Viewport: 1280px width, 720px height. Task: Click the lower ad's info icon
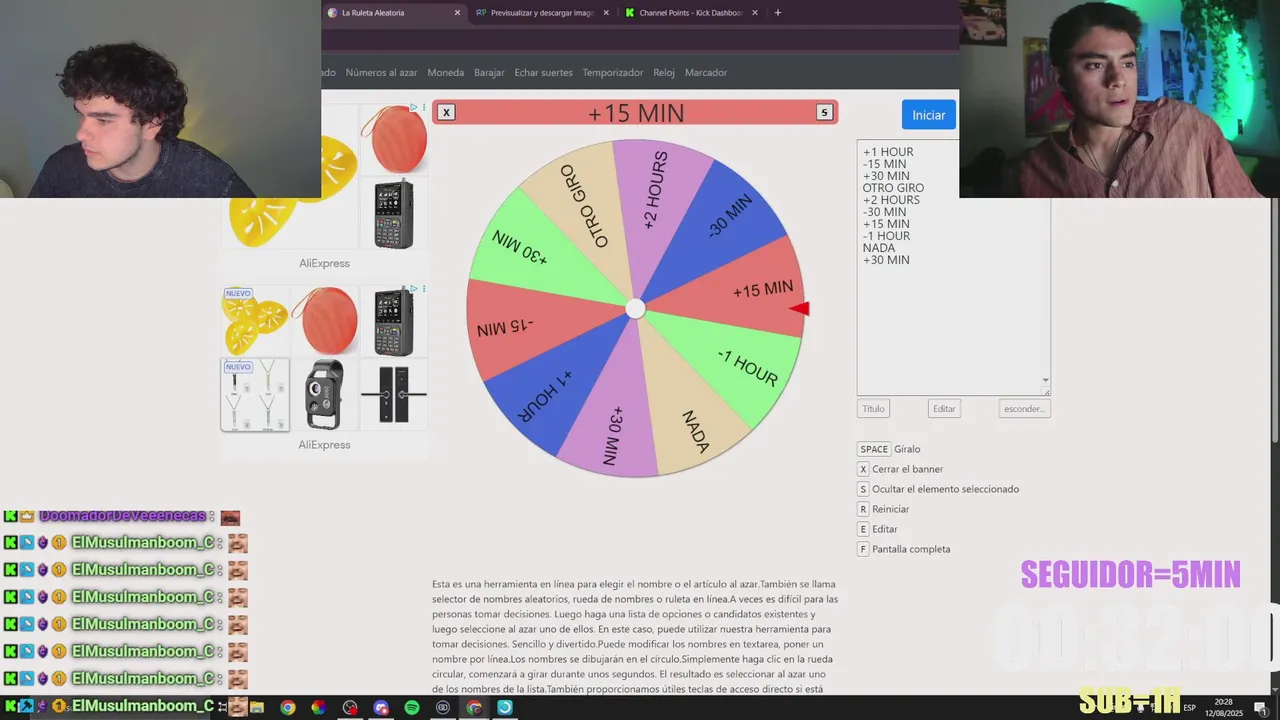(x=414, y=288)
